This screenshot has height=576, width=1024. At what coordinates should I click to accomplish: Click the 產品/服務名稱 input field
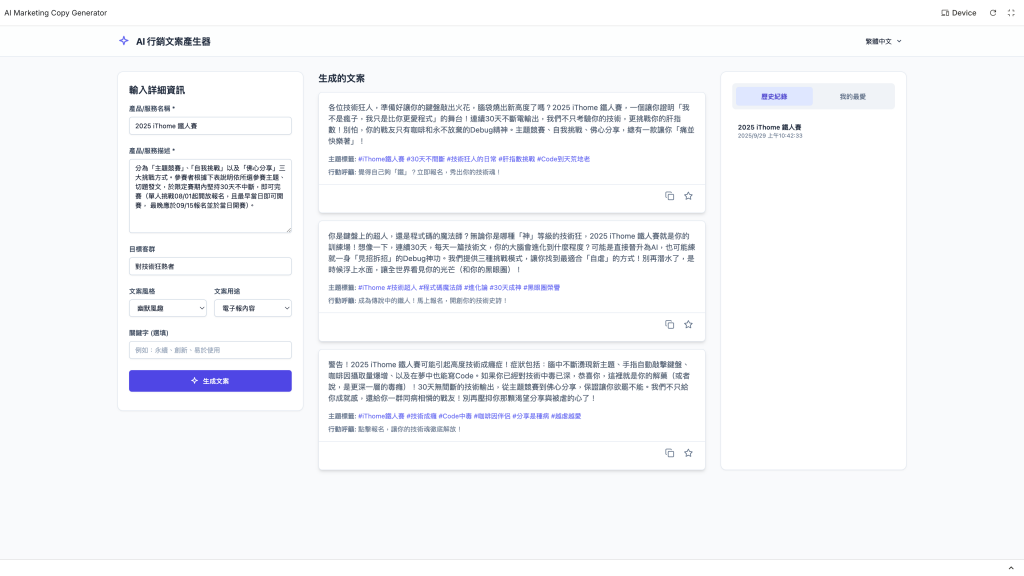pos(210,126)
